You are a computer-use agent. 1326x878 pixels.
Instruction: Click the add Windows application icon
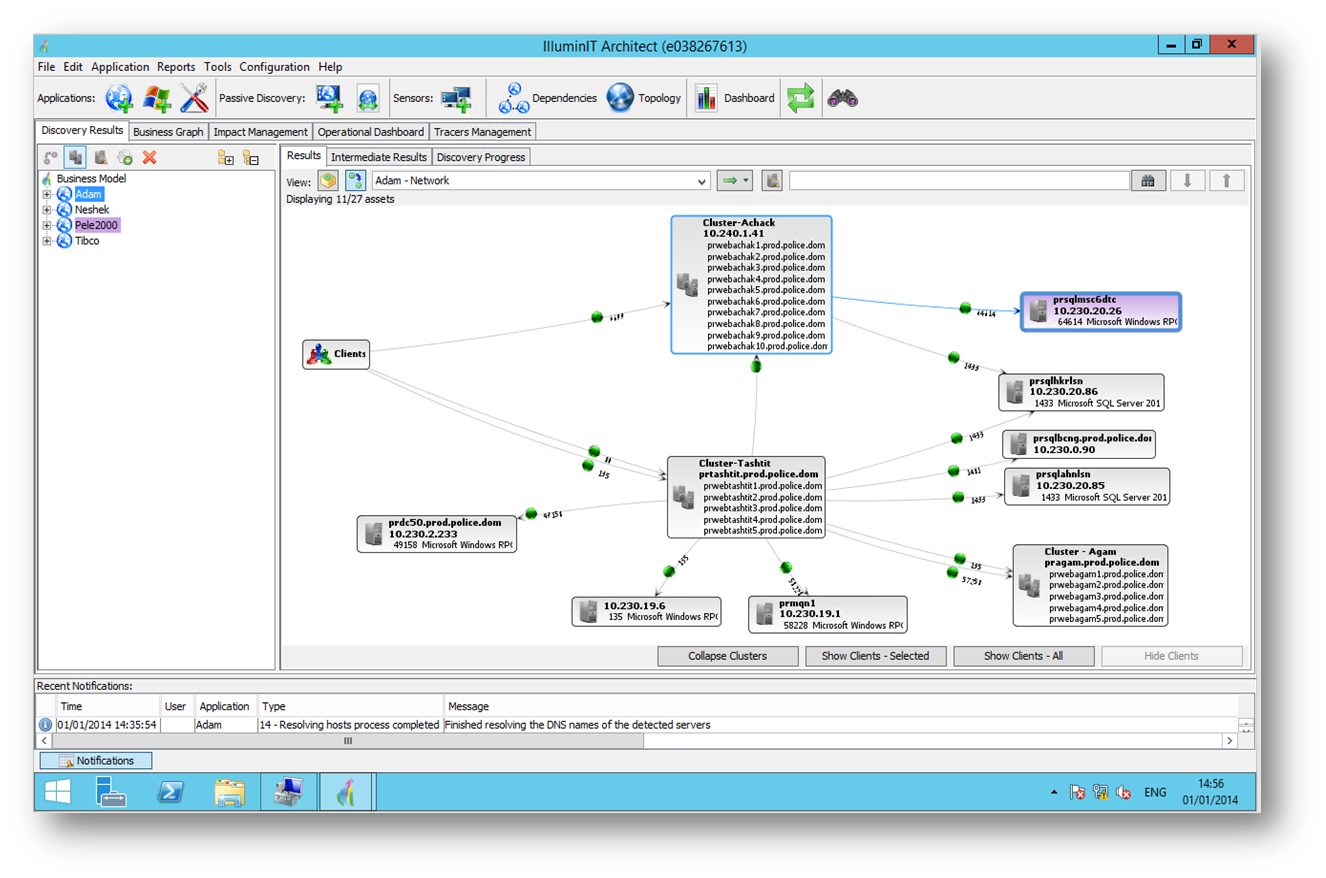157,98
